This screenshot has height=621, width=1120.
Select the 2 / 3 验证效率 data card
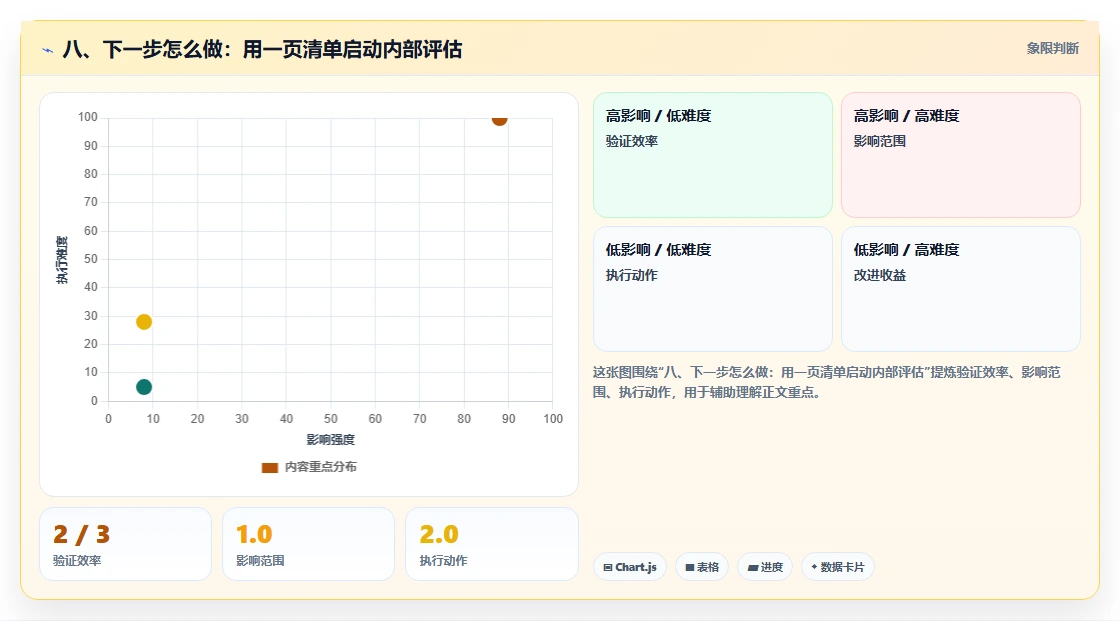coord(126,545)
